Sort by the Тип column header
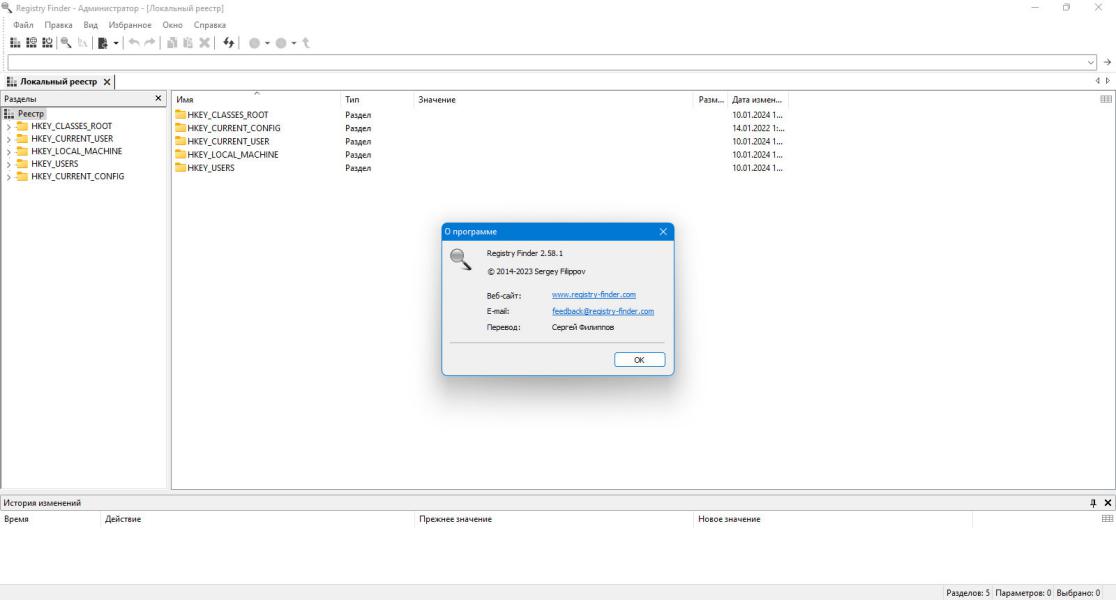This screenshot has height=600, width=1116. [377, 100]
